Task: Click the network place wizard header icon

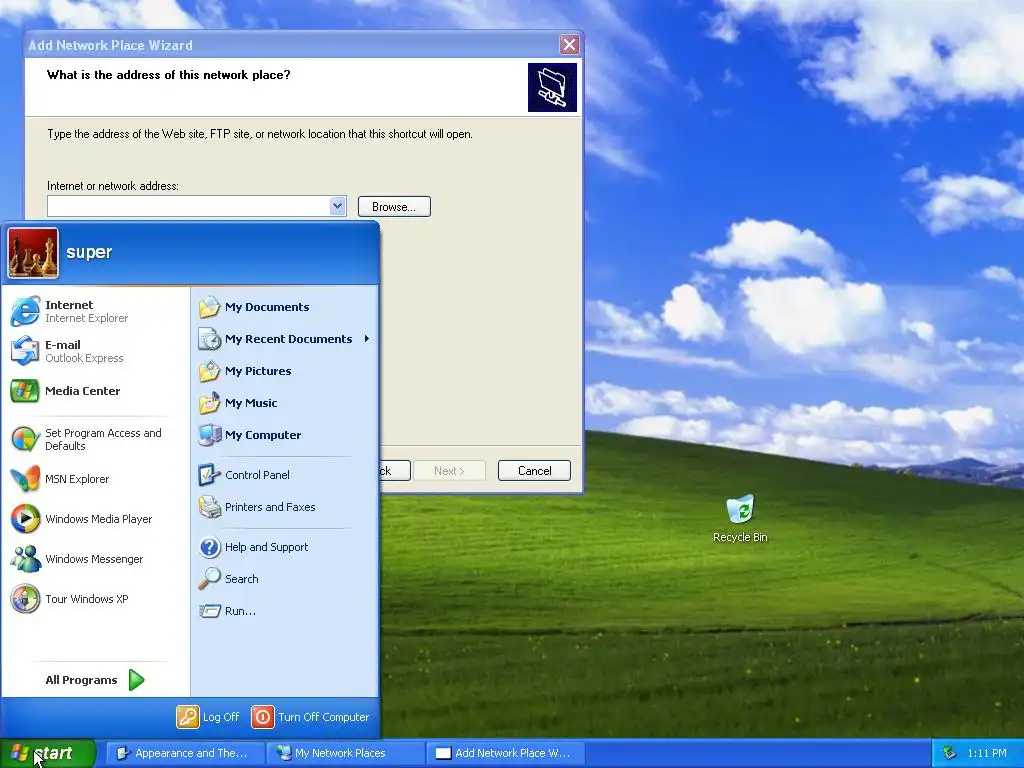Action: (x=552, y=88)
